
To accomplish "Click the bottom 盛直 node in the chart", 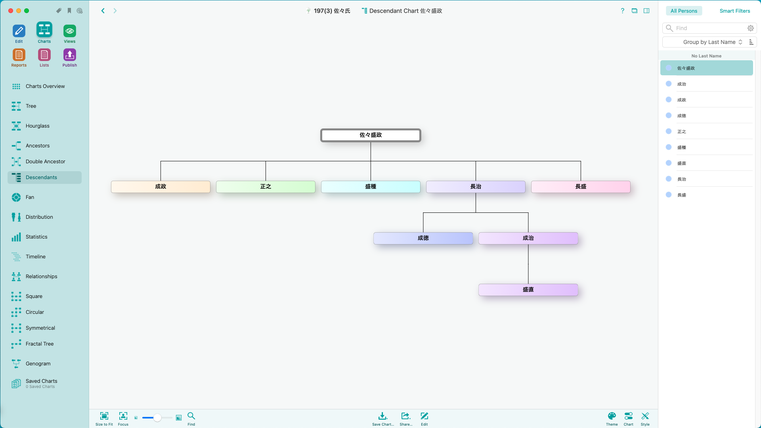I will pos(528,290).
